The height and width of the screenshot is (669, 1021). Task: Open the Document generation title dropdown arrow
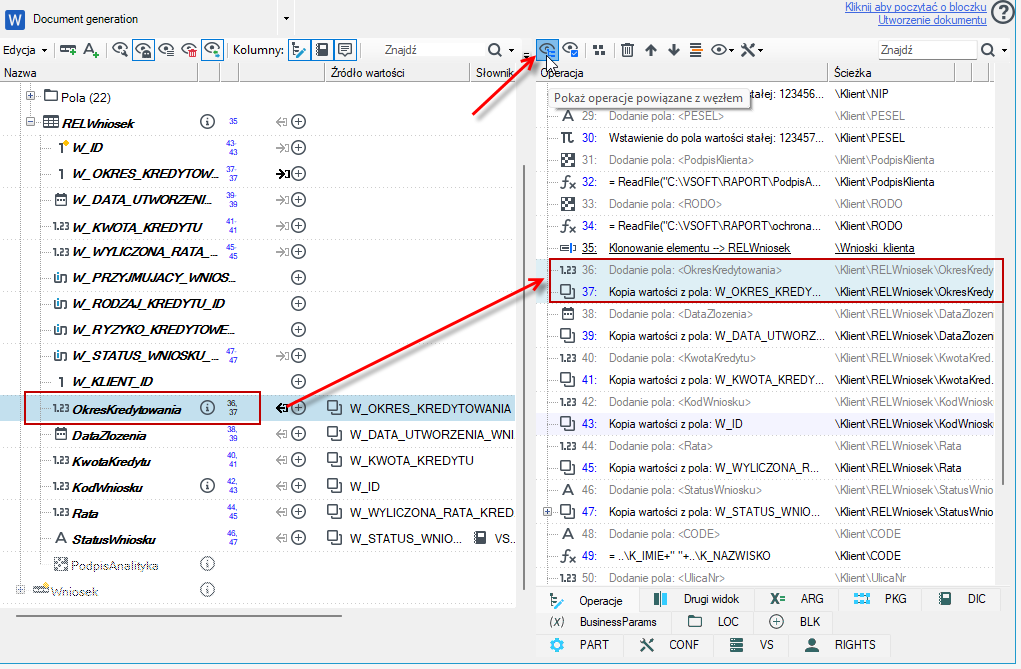click(x=287, y=18)
